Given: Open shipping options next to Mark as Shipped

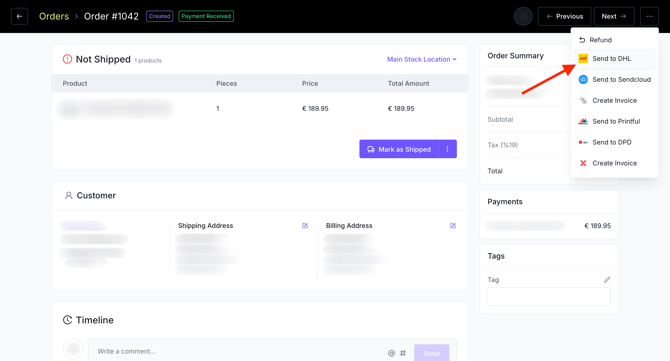Looking at the screenshot, I should point(447,149).
